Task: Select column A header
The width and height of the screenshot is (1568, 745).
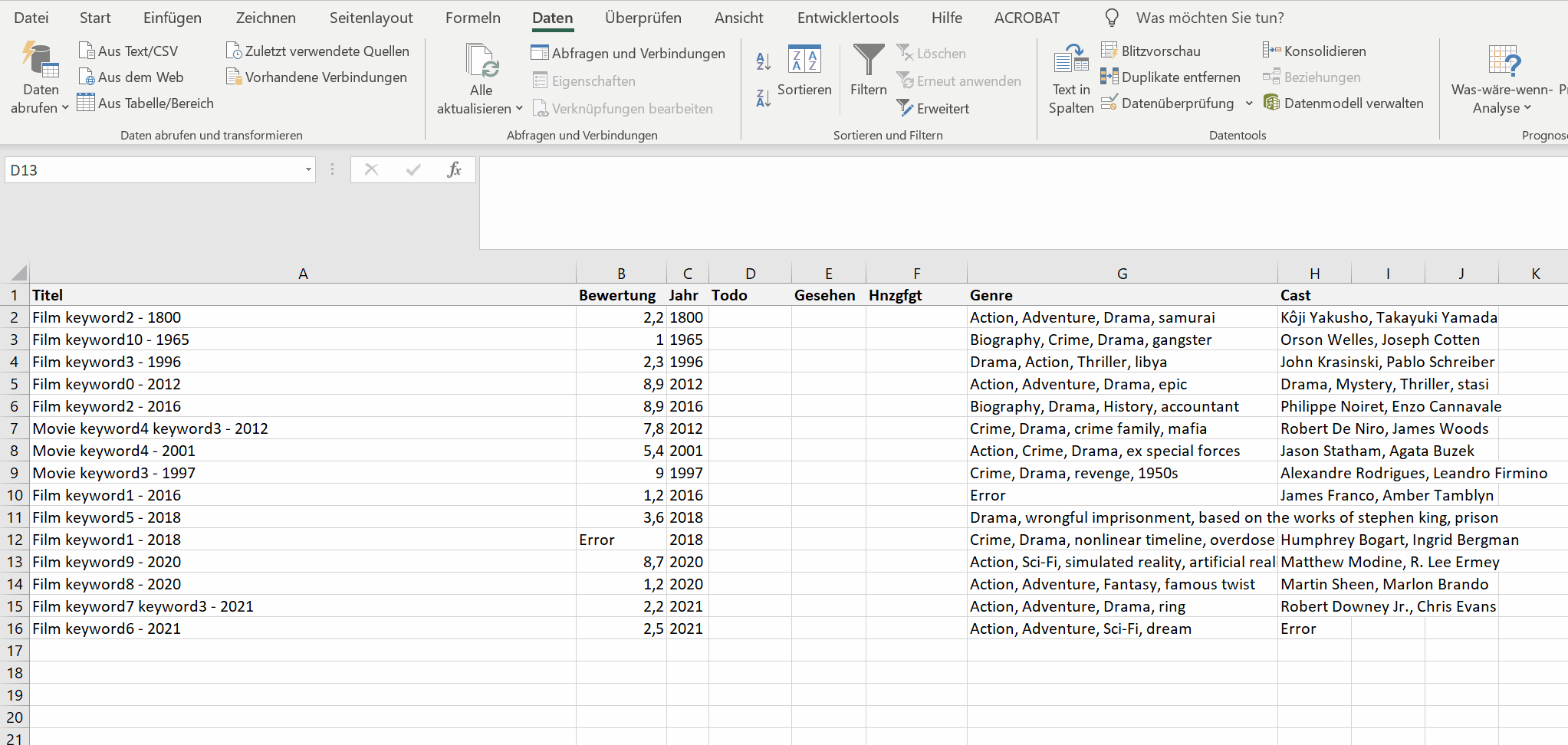Action: pos(303,274)
